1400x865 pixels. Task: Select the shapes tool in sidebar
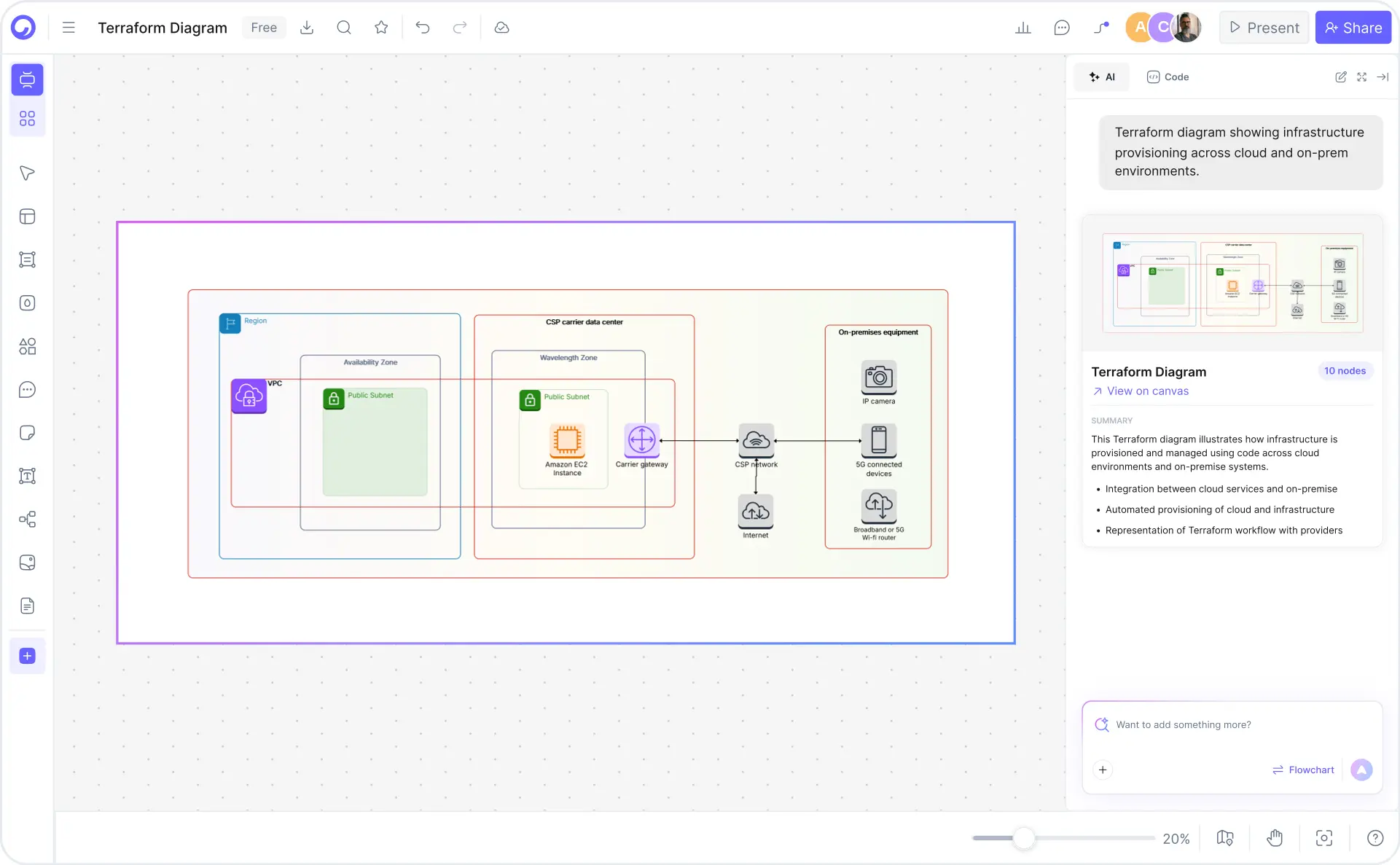click(x=27, y=346)
